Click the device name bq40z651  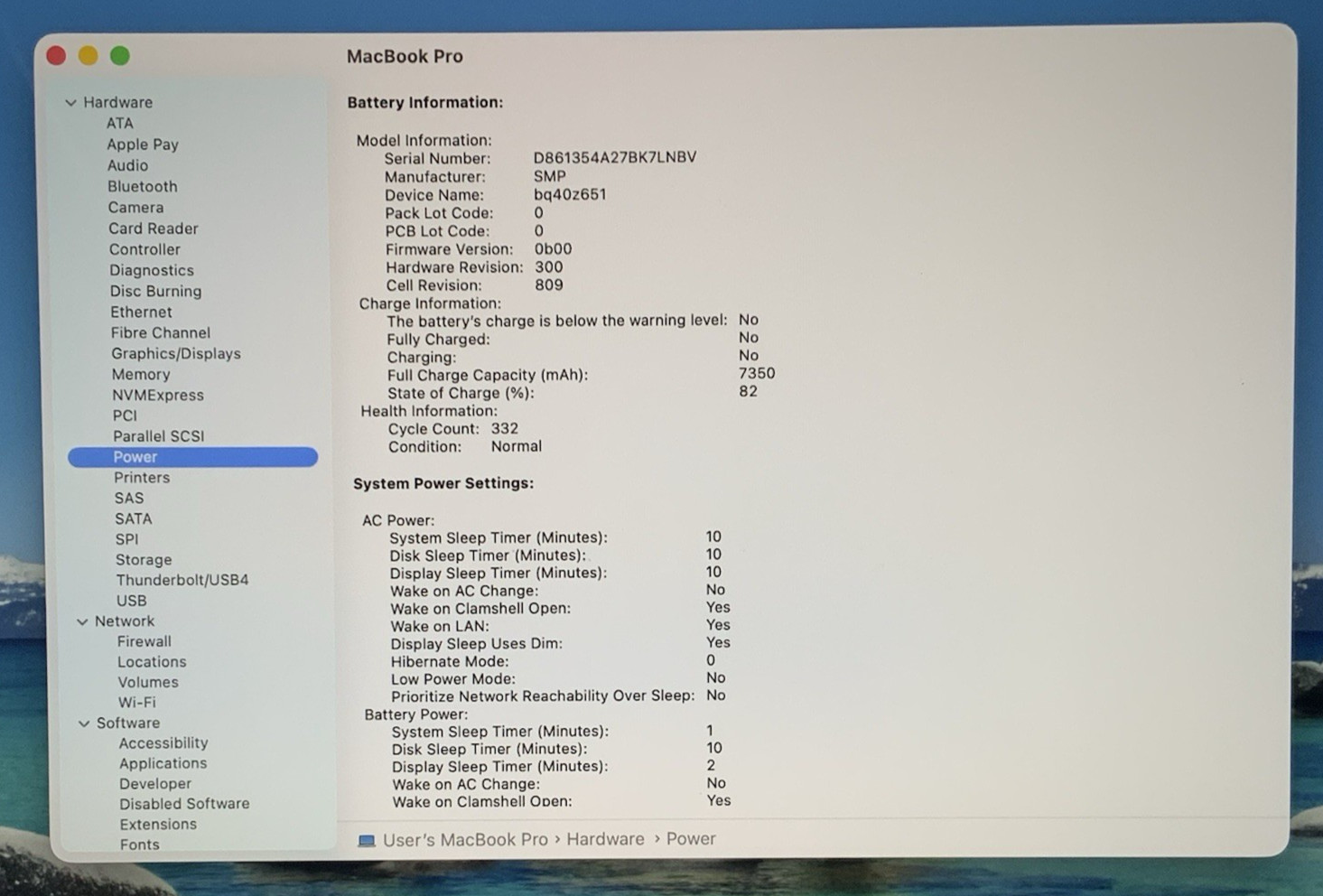[569, 195]
